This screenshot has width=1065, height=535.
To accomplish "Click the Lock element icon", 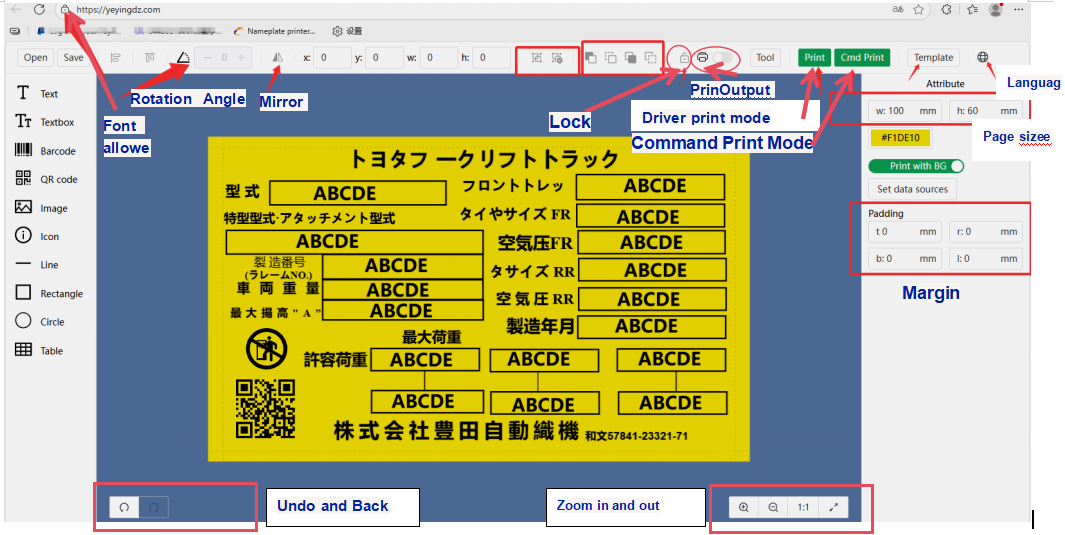I will pos(683,58).
